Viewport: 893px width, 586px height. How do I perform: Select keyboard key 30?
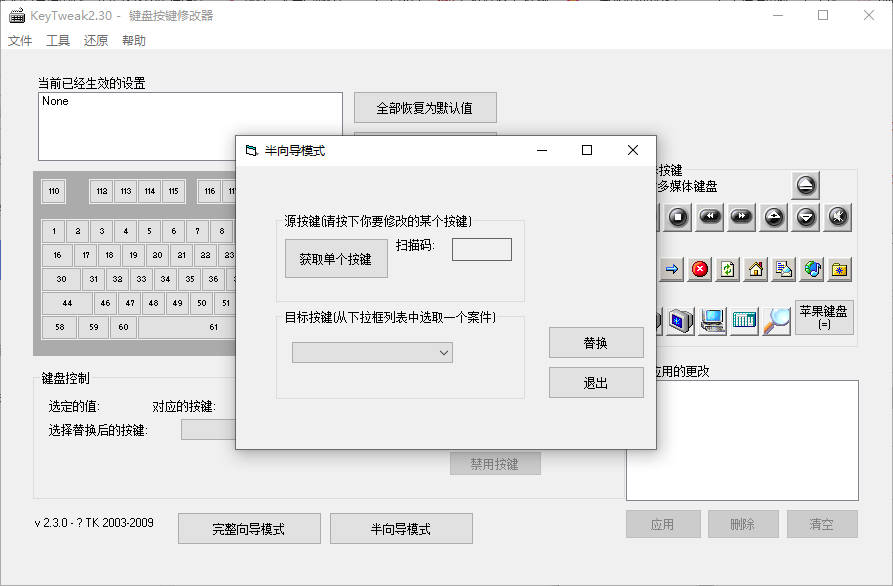[61, 279]
